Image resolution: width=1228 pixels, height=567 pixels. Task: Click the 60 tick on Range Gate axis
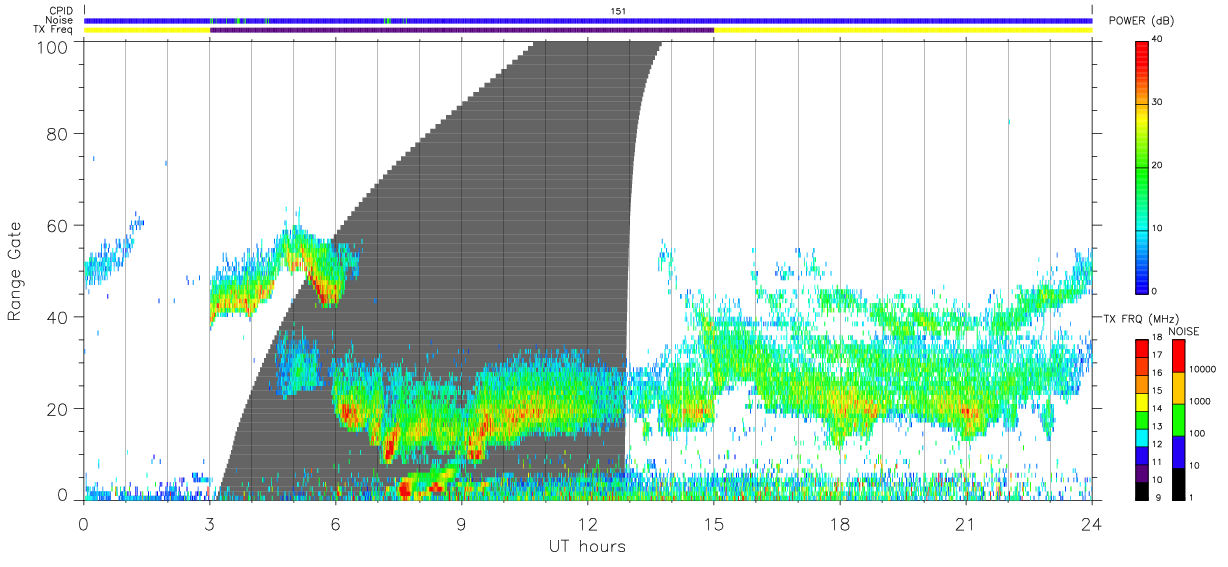pyautogui.click(x=59, y=225)
